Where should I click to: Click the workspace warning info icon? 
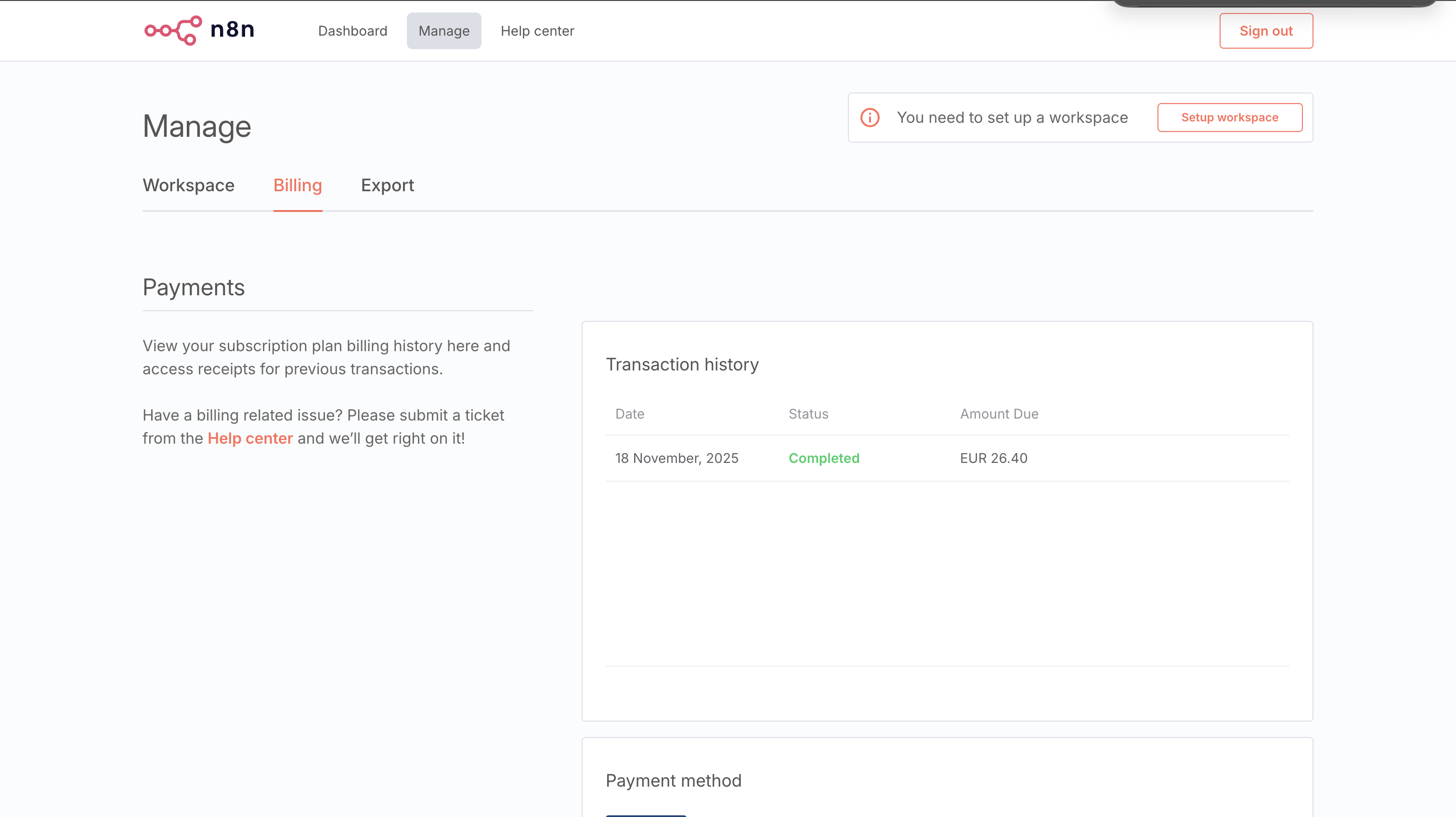coord(870,118)
